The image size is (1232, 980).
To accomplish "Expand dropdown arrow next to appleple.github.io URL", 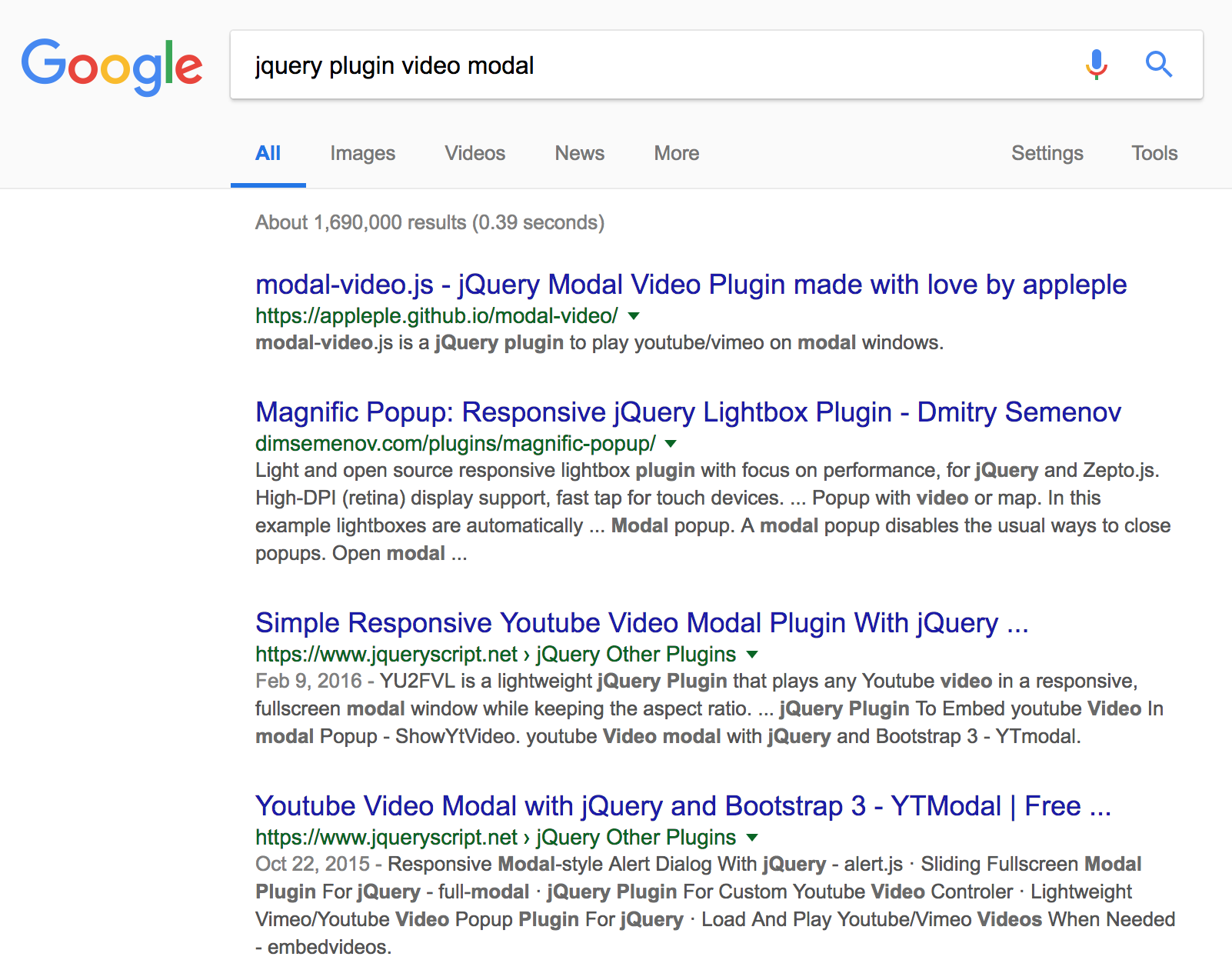I will click(634, 316).
